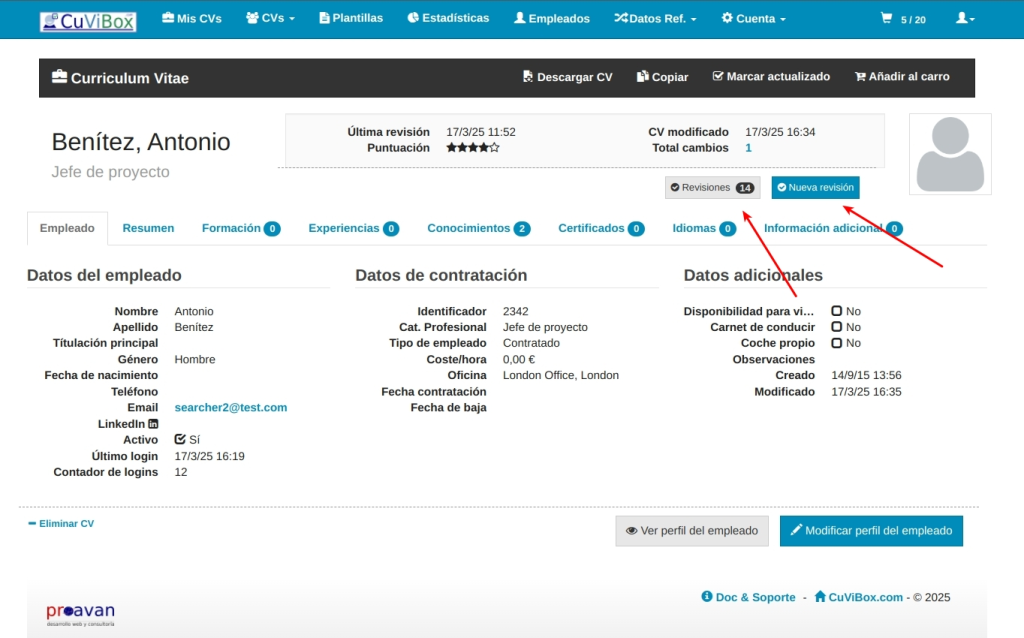Open the Estadísticas menu item
The image size is (1024, 638).
(448, 19)
